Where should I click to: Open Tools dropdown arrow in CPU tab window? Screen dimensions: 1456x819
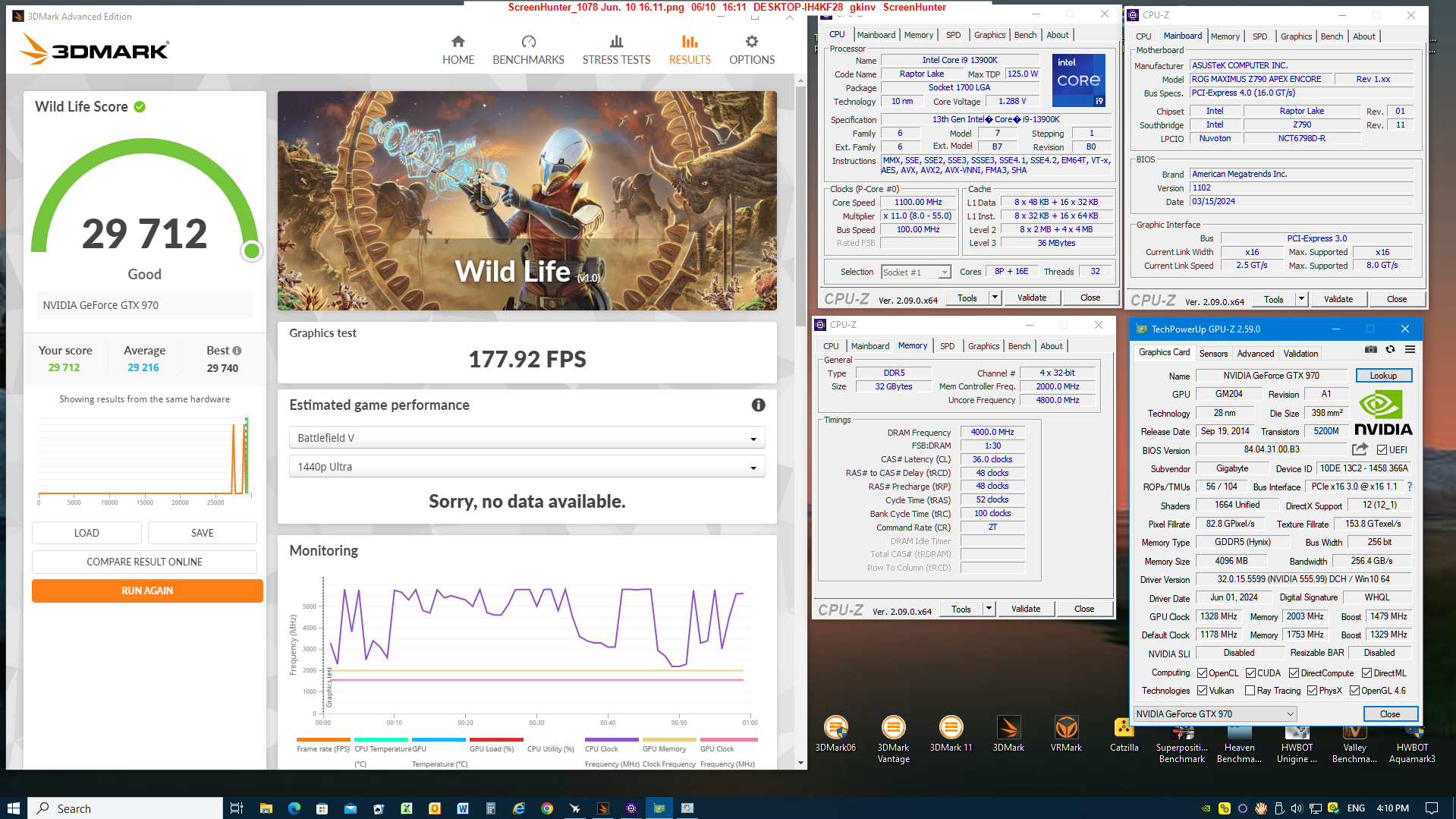(x=995, y=298)
